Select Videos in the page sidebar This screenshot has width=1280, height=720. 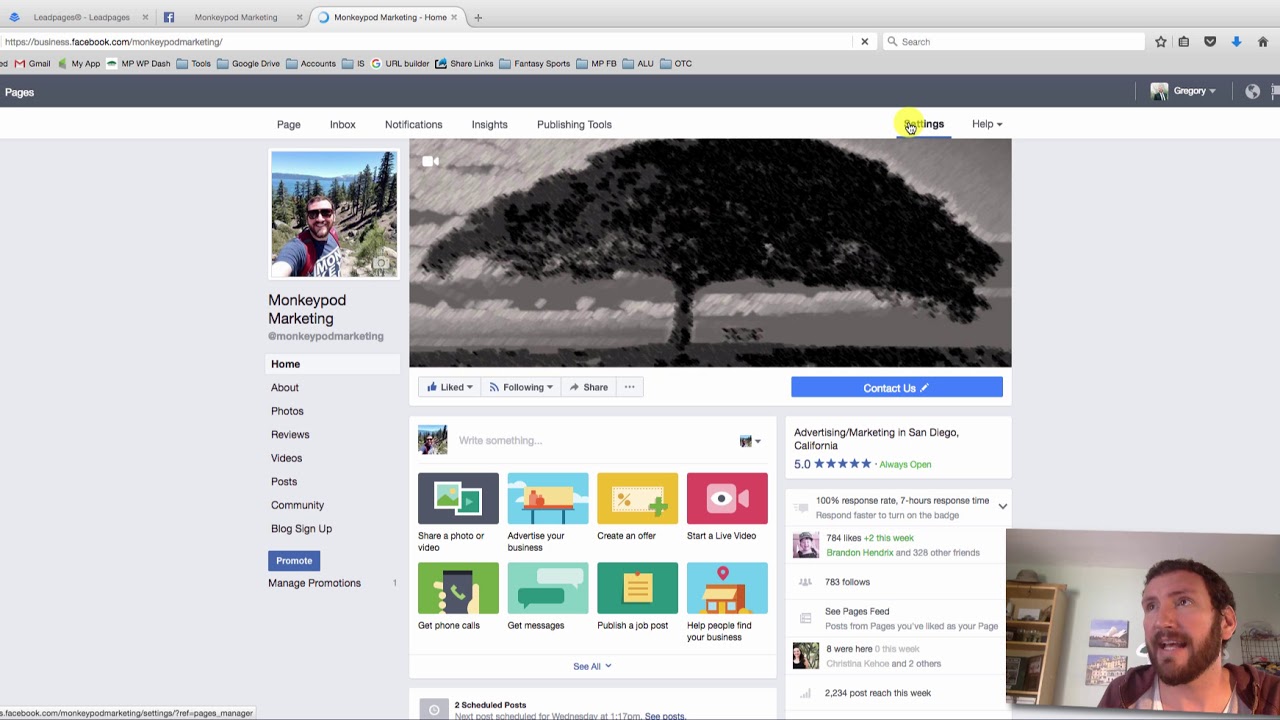[286, 458]
